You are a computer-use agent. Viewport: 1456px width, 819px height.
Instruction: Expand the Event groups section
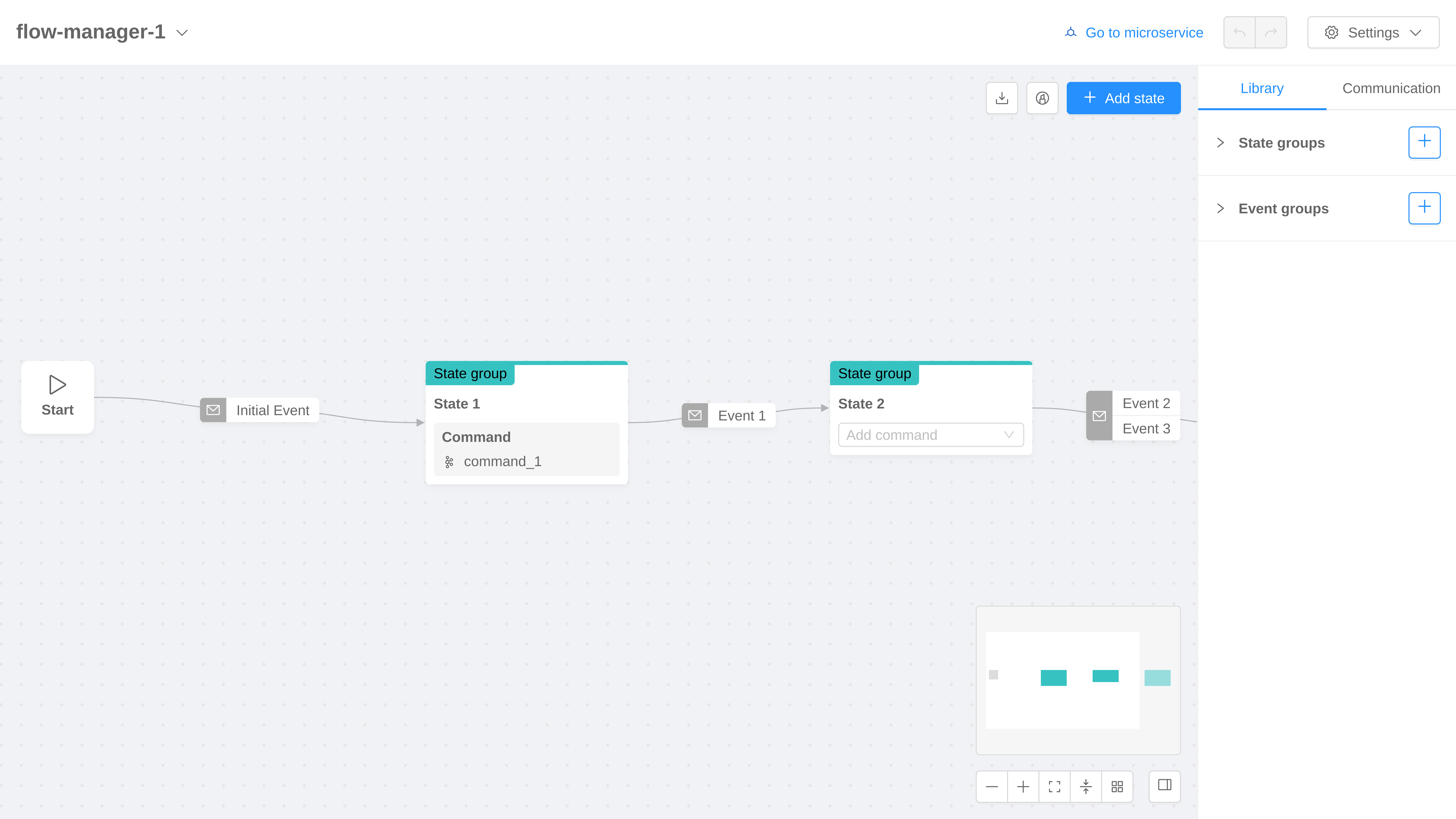pos(1220,208)
